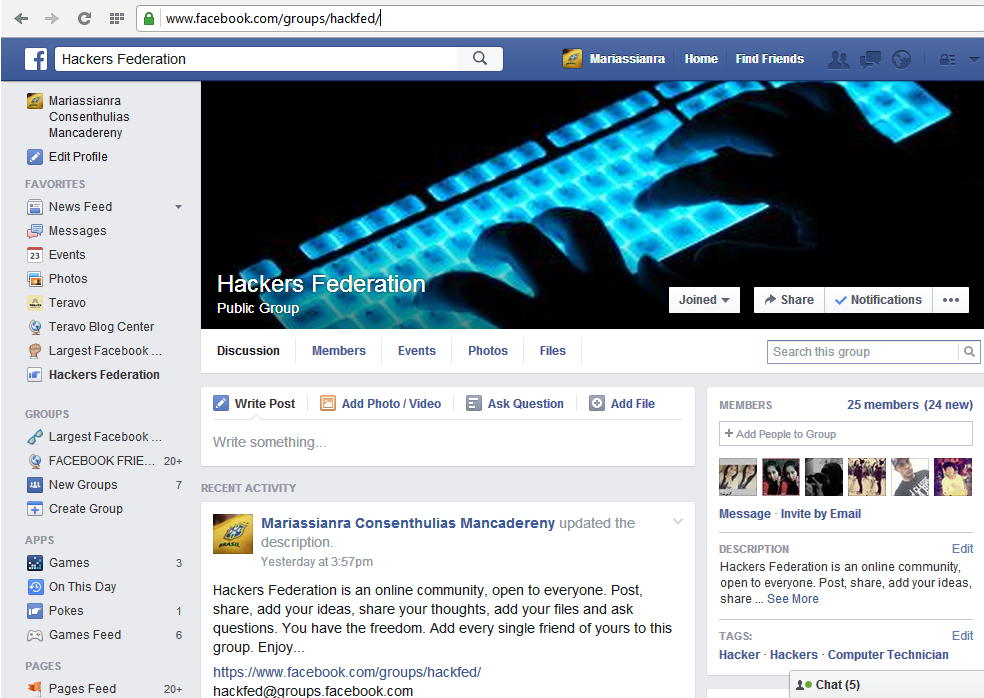Open the Joined dropdown on the cover
The width and height of the screenshot is (984, 698).
(x=703, y=299)
